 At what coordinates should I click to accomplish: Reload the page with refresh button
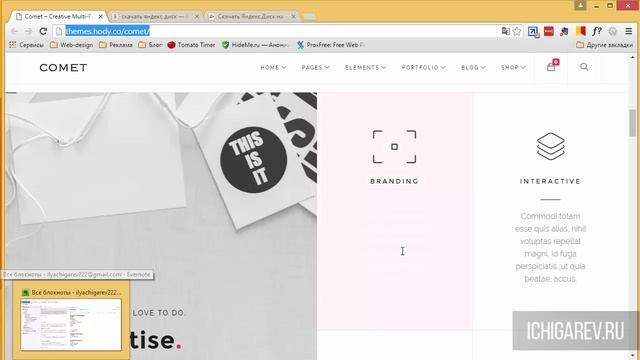[43, 31]
